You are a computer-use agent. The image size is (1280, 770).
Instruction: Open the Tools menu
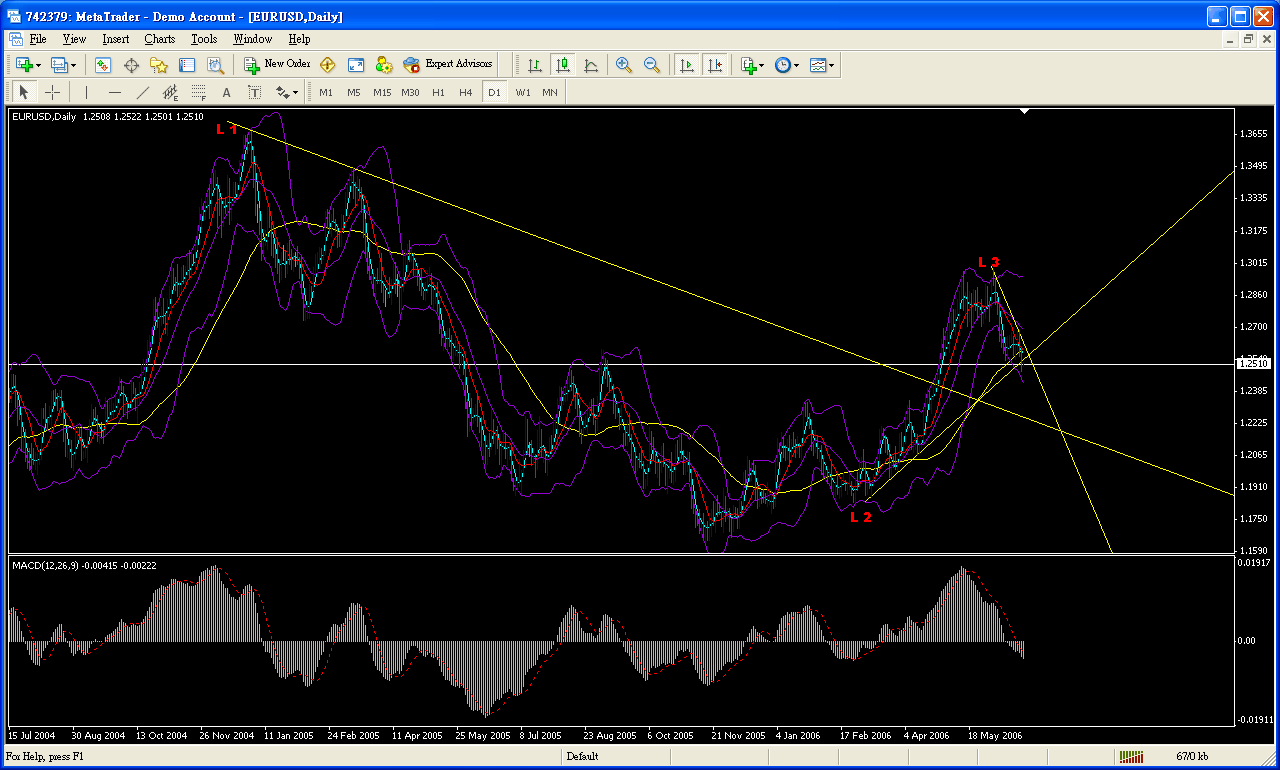204,39
